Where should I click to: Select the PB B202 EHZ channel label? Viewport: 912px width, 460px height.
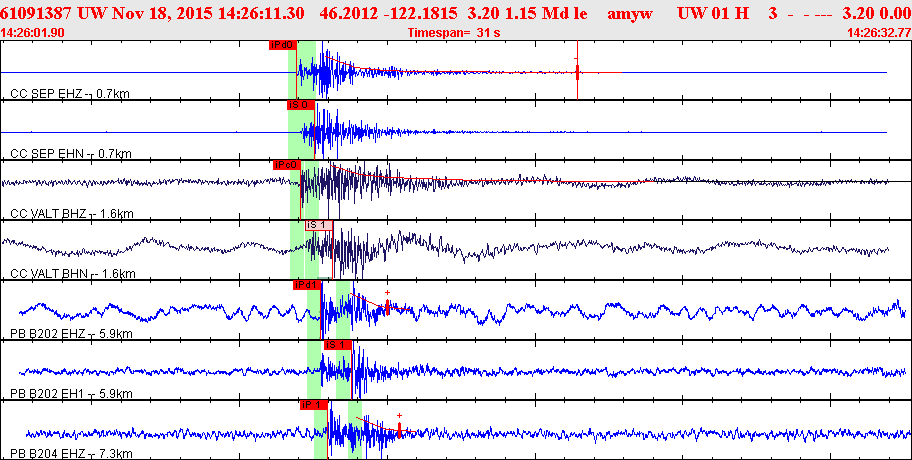(x=72, y=334)
